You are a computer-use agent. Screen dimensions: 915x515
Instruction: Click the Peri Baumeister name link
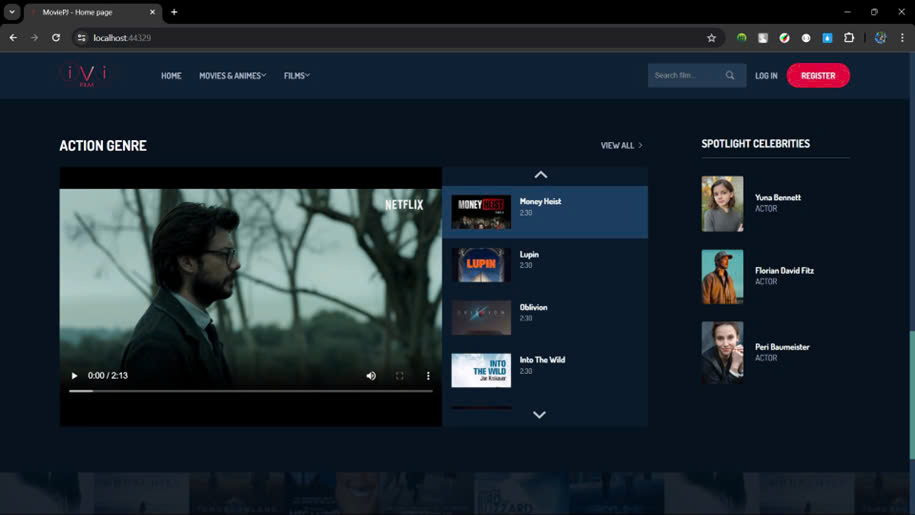(x=782, y=347)
